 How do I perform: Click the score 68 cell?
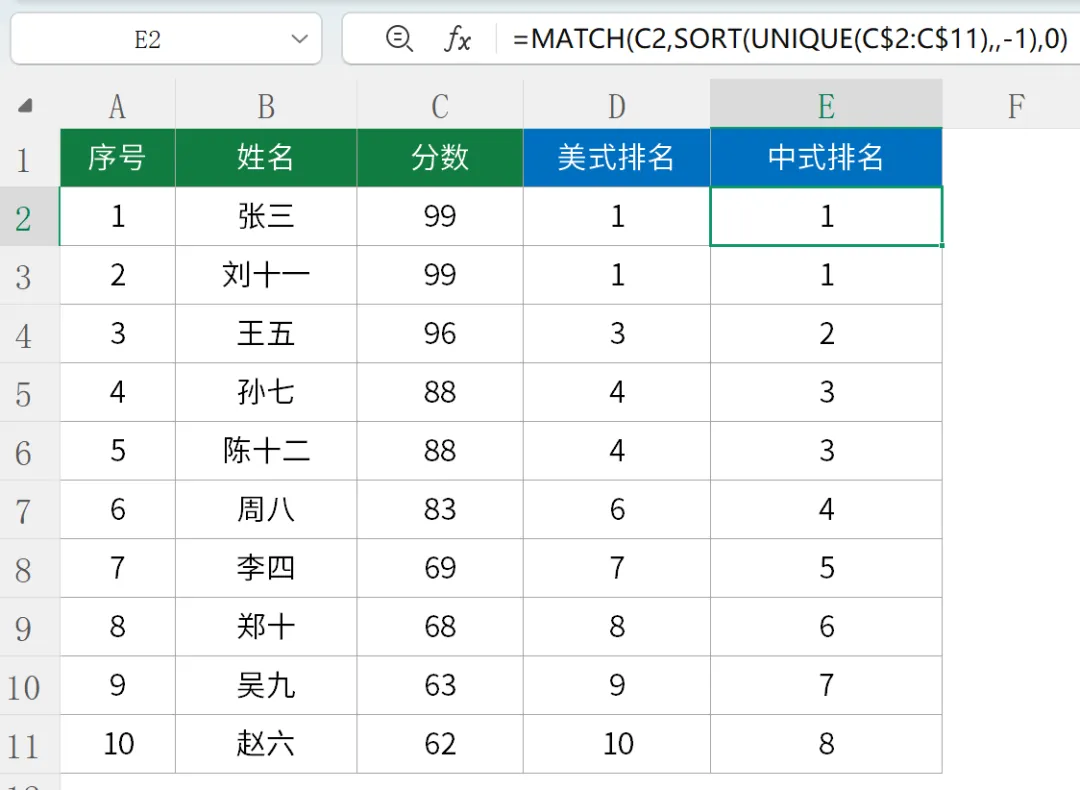click(x=439, y=626)
